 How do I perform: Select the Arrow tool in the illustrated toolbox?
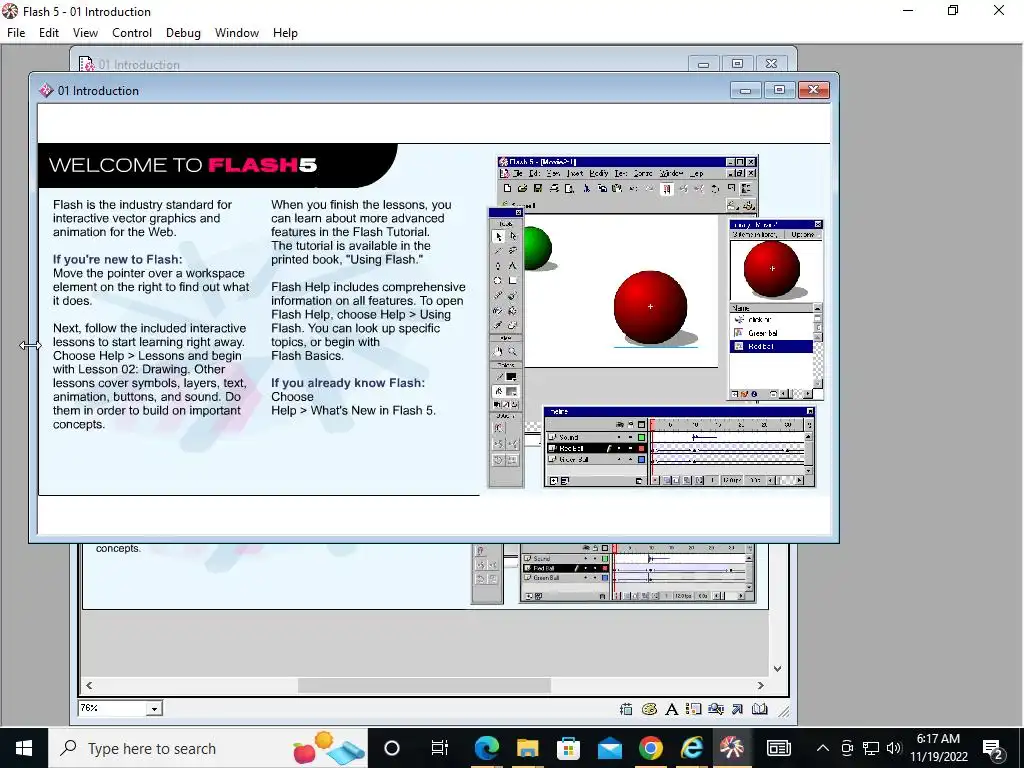(x=498, y=236)
